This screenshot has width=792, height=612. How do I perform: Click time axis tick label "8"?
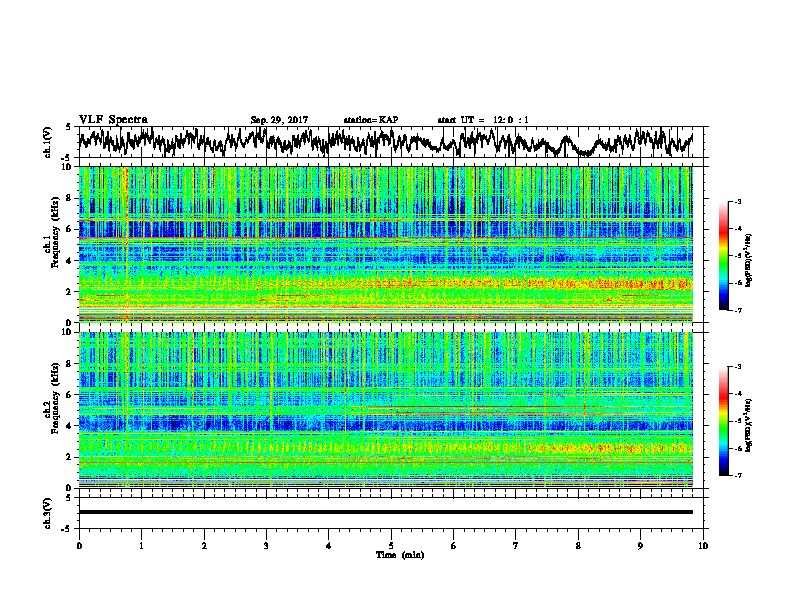coord(578,546)
